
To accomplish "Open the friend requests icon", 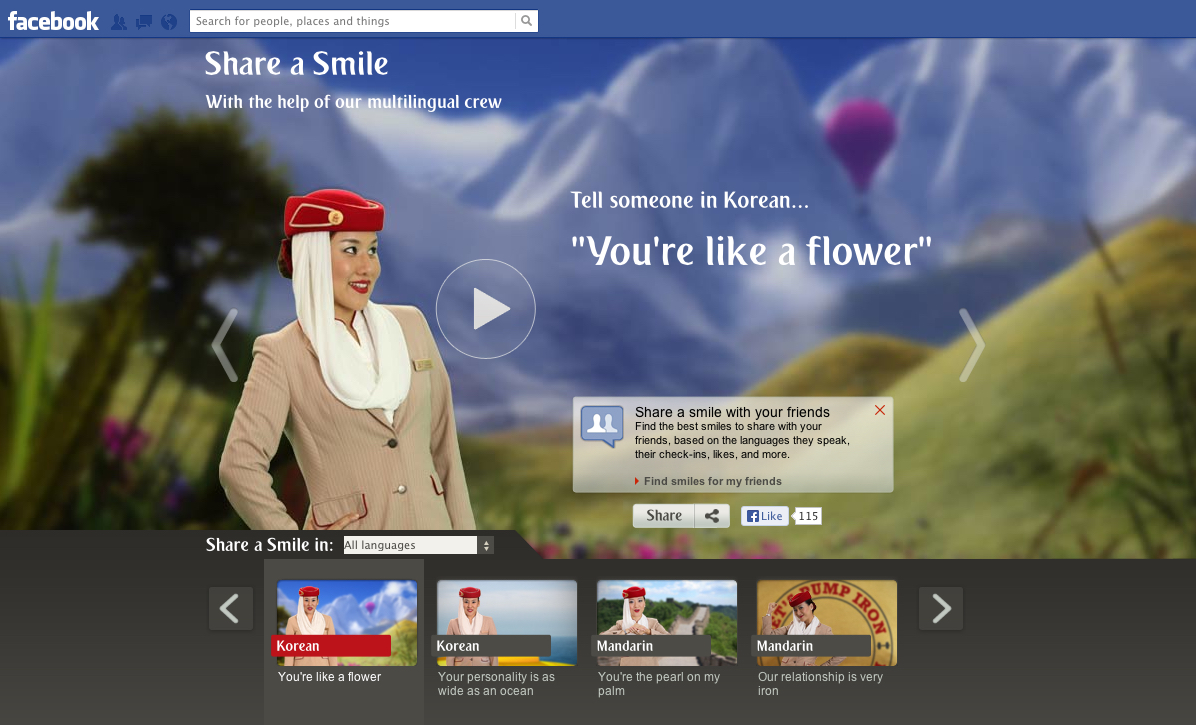I will [119, 22].
